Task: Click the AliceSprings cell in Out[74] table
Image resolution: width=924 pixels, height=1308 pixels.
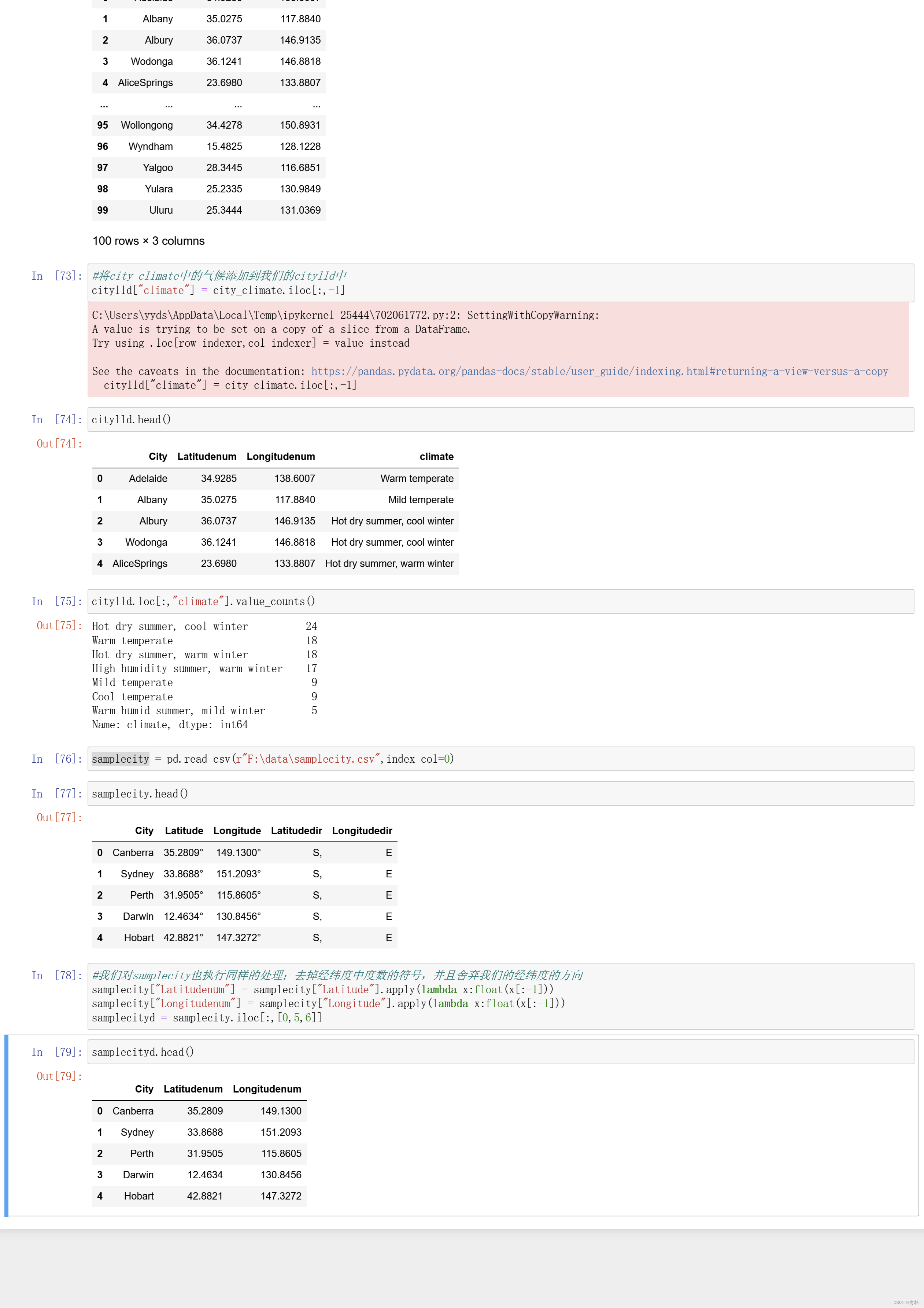Action: [140, 563]
